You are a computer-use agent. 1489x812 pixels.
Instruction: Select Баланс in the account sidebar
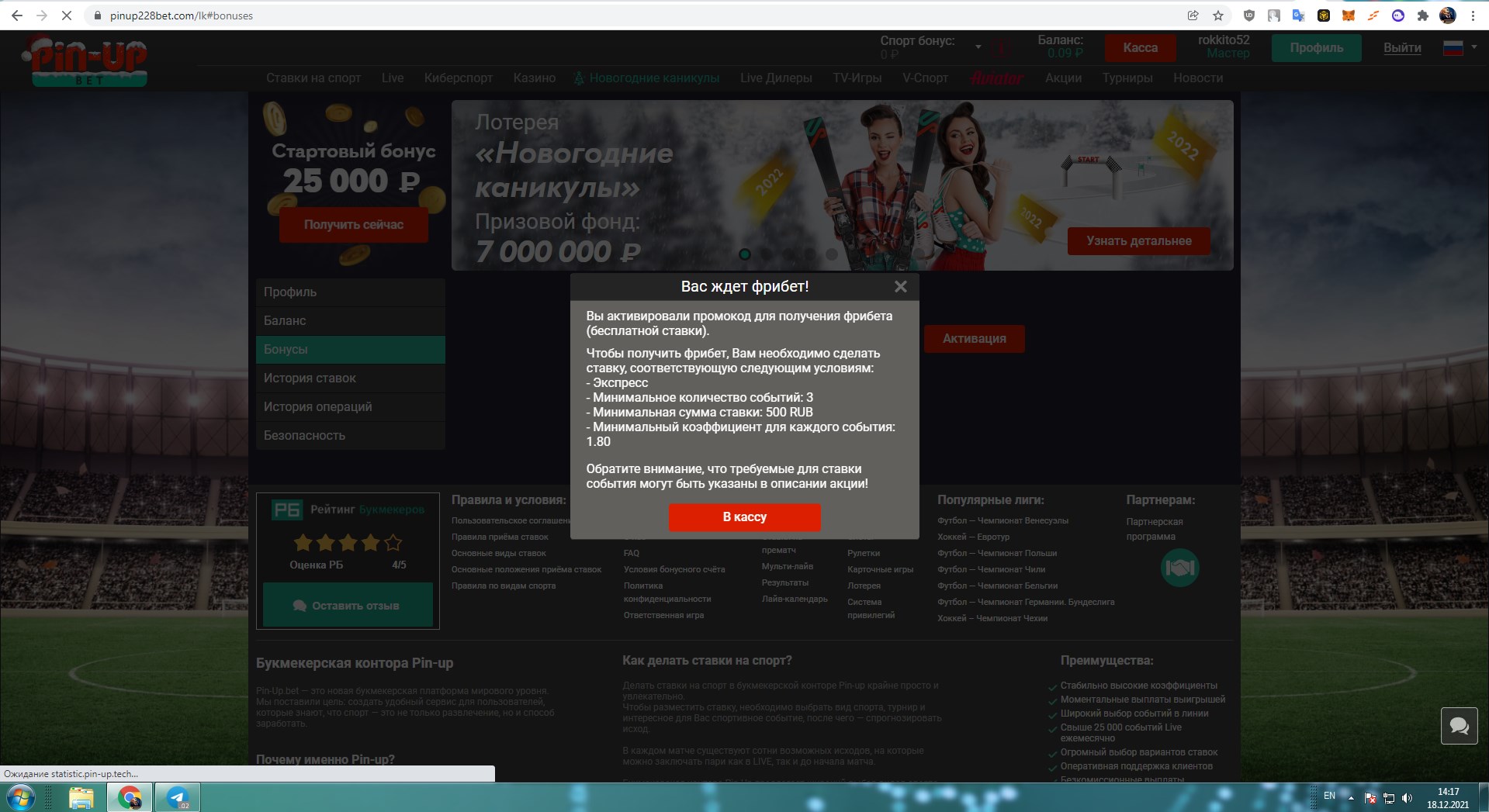click(x=351, y=321)
